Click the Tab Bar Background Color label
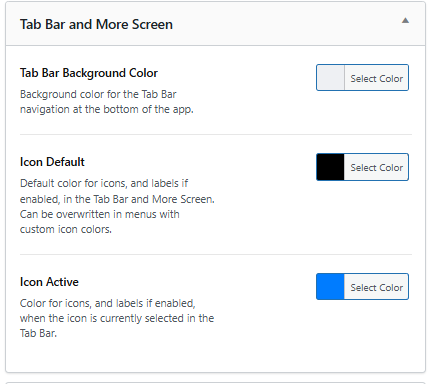 89,73
